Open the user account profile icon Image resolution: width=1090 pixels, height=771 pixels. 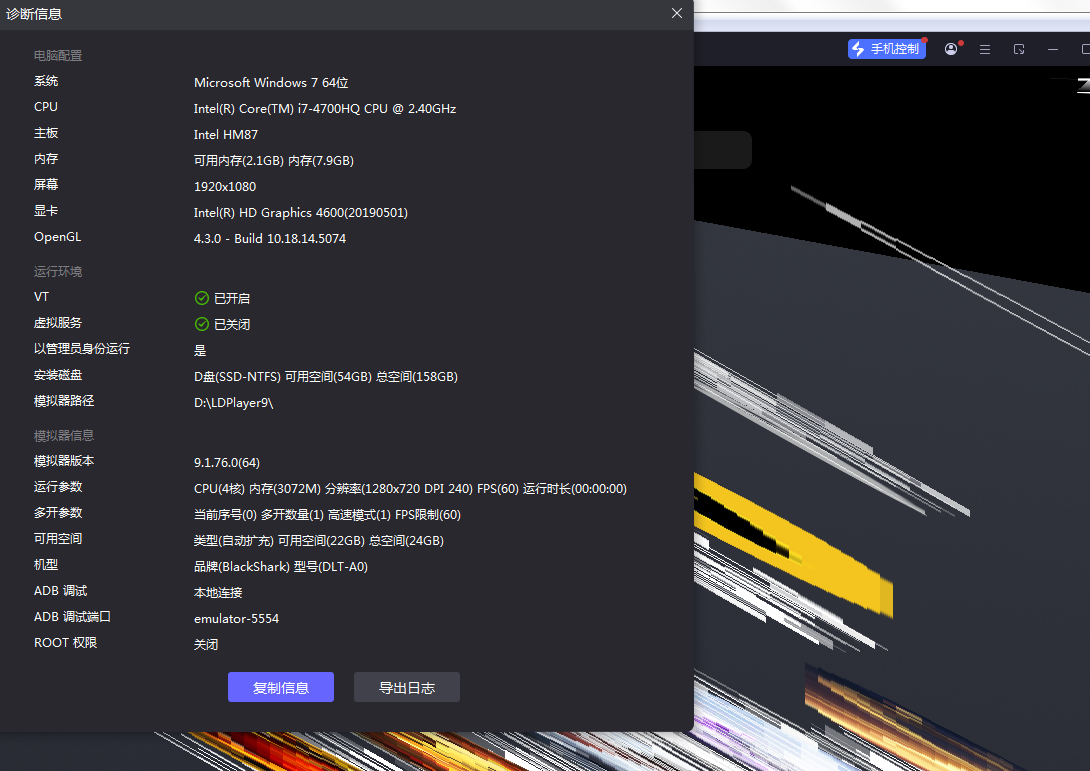pos(950,49)
